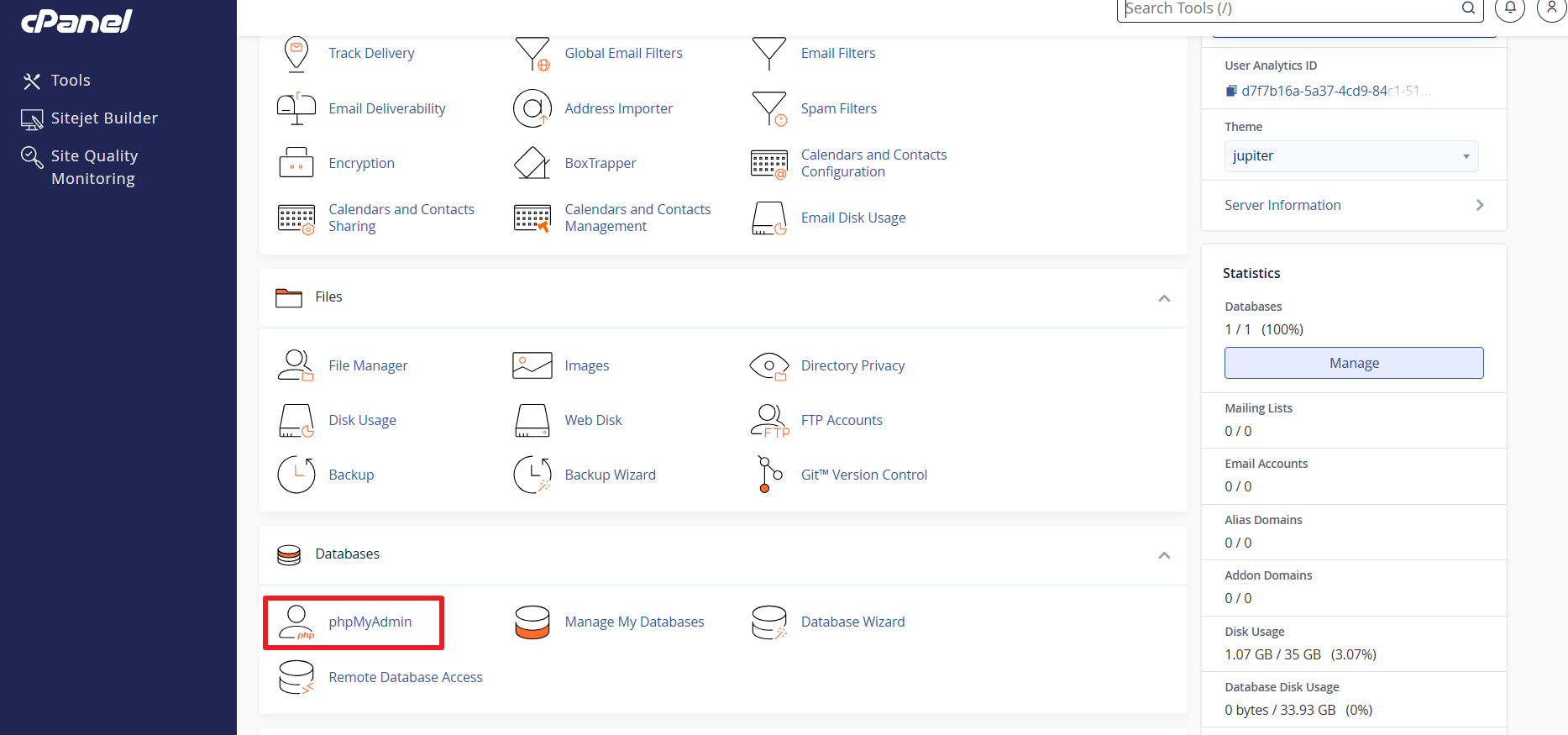Click the FTP Accounts icon
Viewport: 1568px width, 735px height.
(x=769, y=421)
